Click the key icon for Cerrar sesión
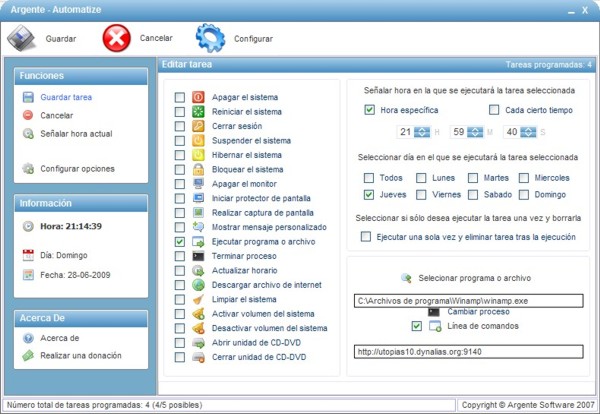This screenshot has height=414, width=600. tap(198, 126)
